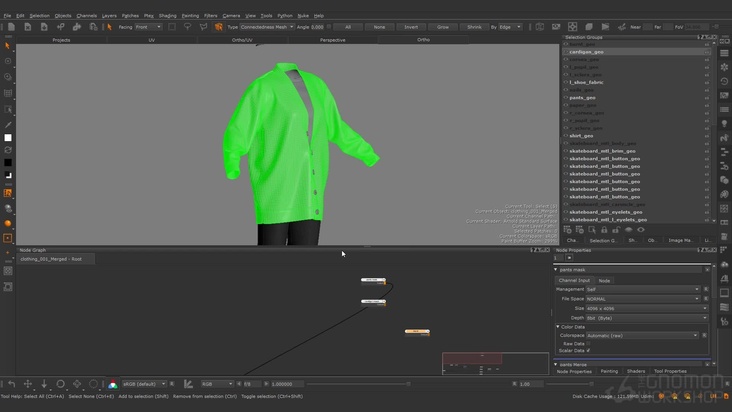Toggle visibility eye of cardigan_geo

click(566, 52)
